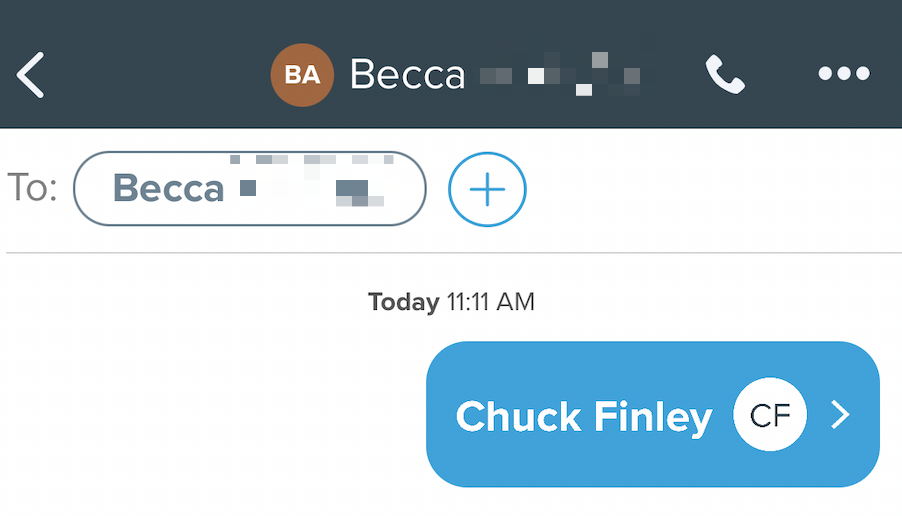Click the Today 11:11 AM timestamp
The height and width of the screenshot is (516, 902).
[x=452, y=302]
